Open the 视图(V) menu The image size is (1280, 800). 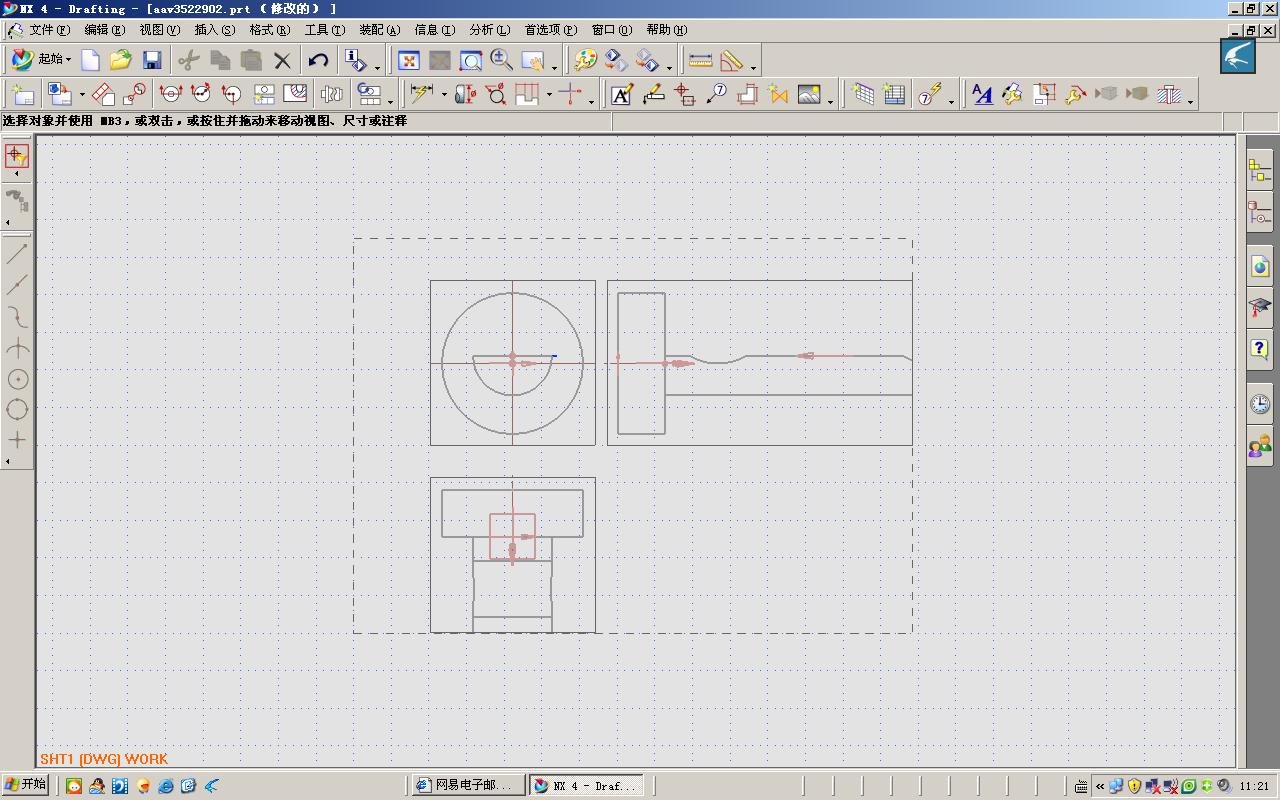(160, 30)
